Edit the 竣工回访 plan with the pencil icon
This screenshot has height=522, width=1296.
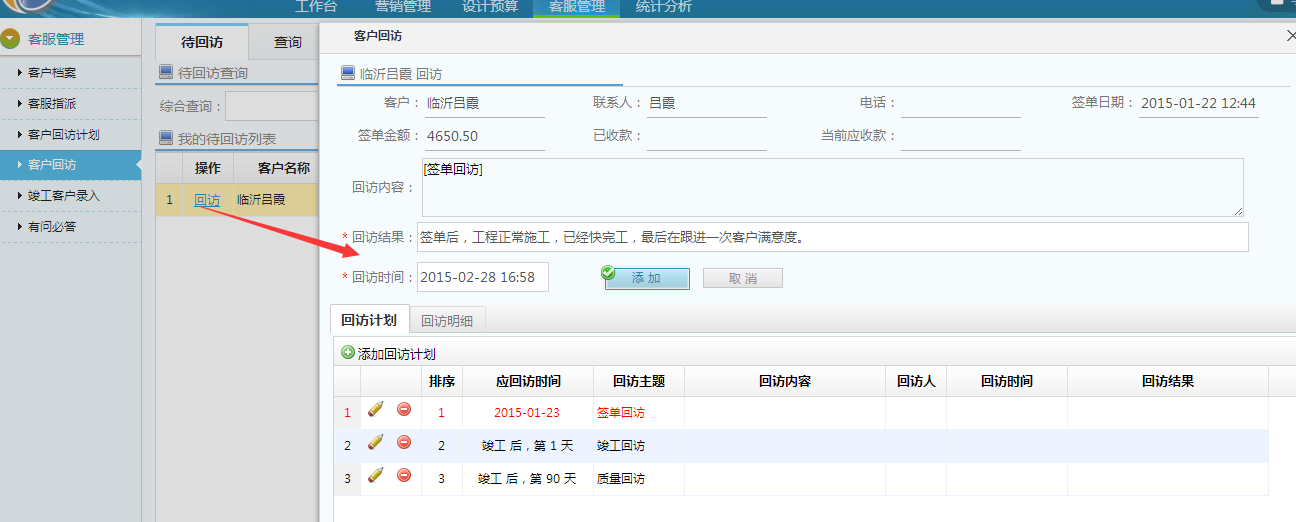pyautogui.click(x=376, y=443)
